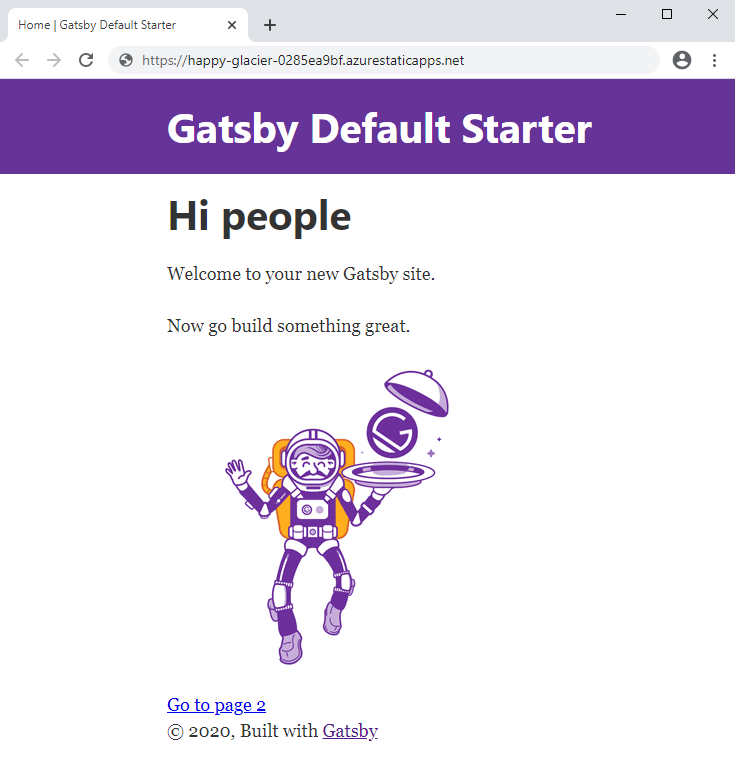Screen dimensions: 735x760
Task: Open the Gatsby link in footer
Action: (x=350, y=731)
